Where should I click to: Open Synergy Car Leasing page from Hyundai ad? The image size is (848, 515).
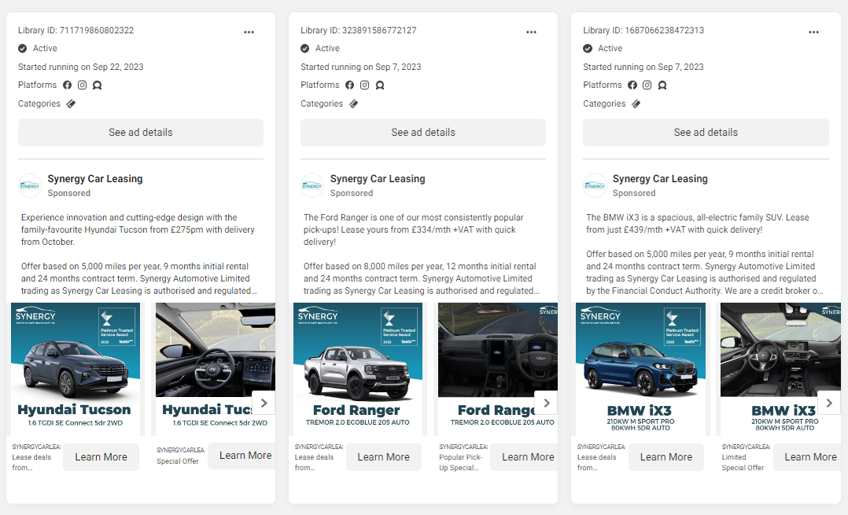[x=95, y=179]
